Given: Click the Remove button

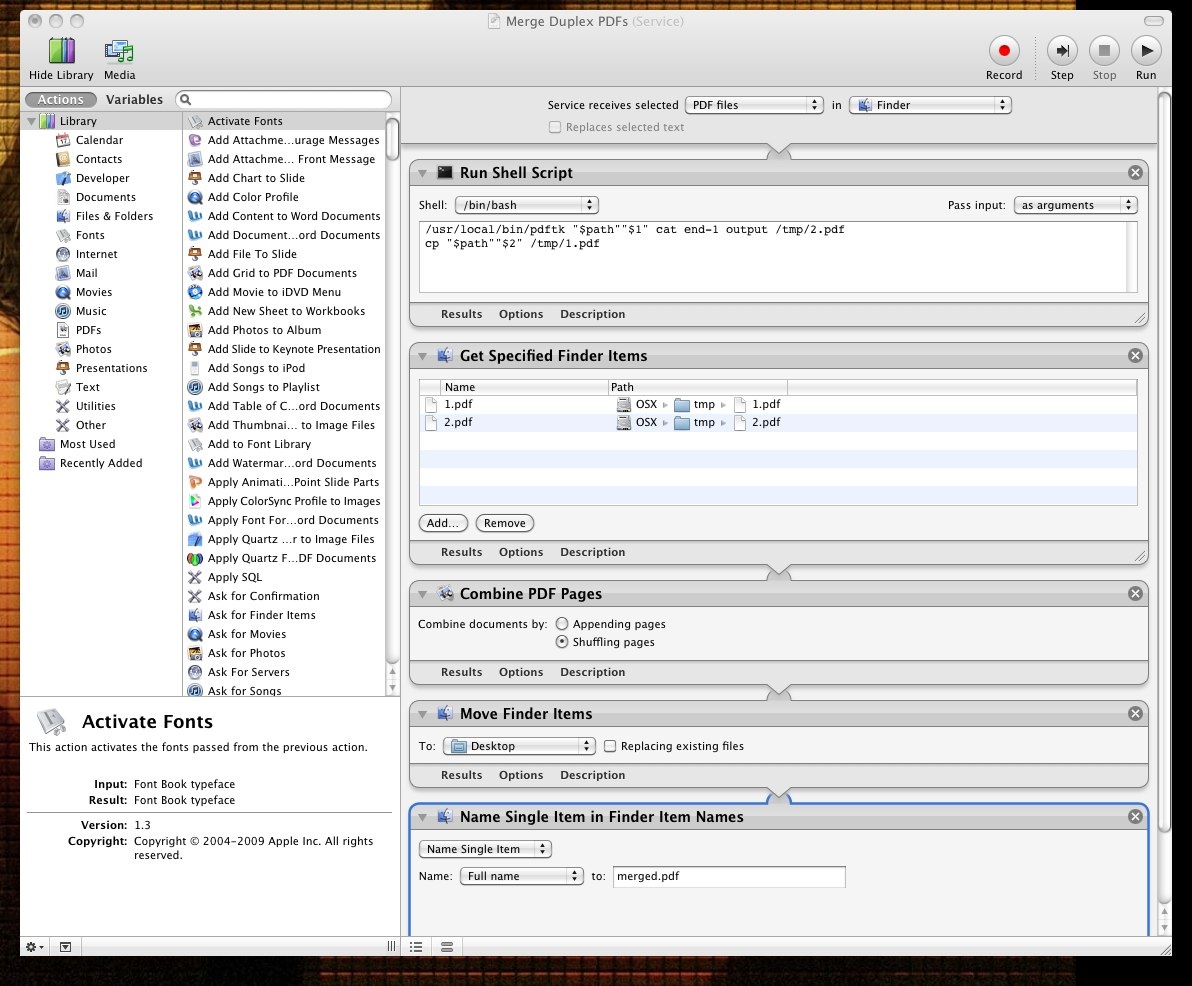Looking at the screenshot, I should pos(504,523).
